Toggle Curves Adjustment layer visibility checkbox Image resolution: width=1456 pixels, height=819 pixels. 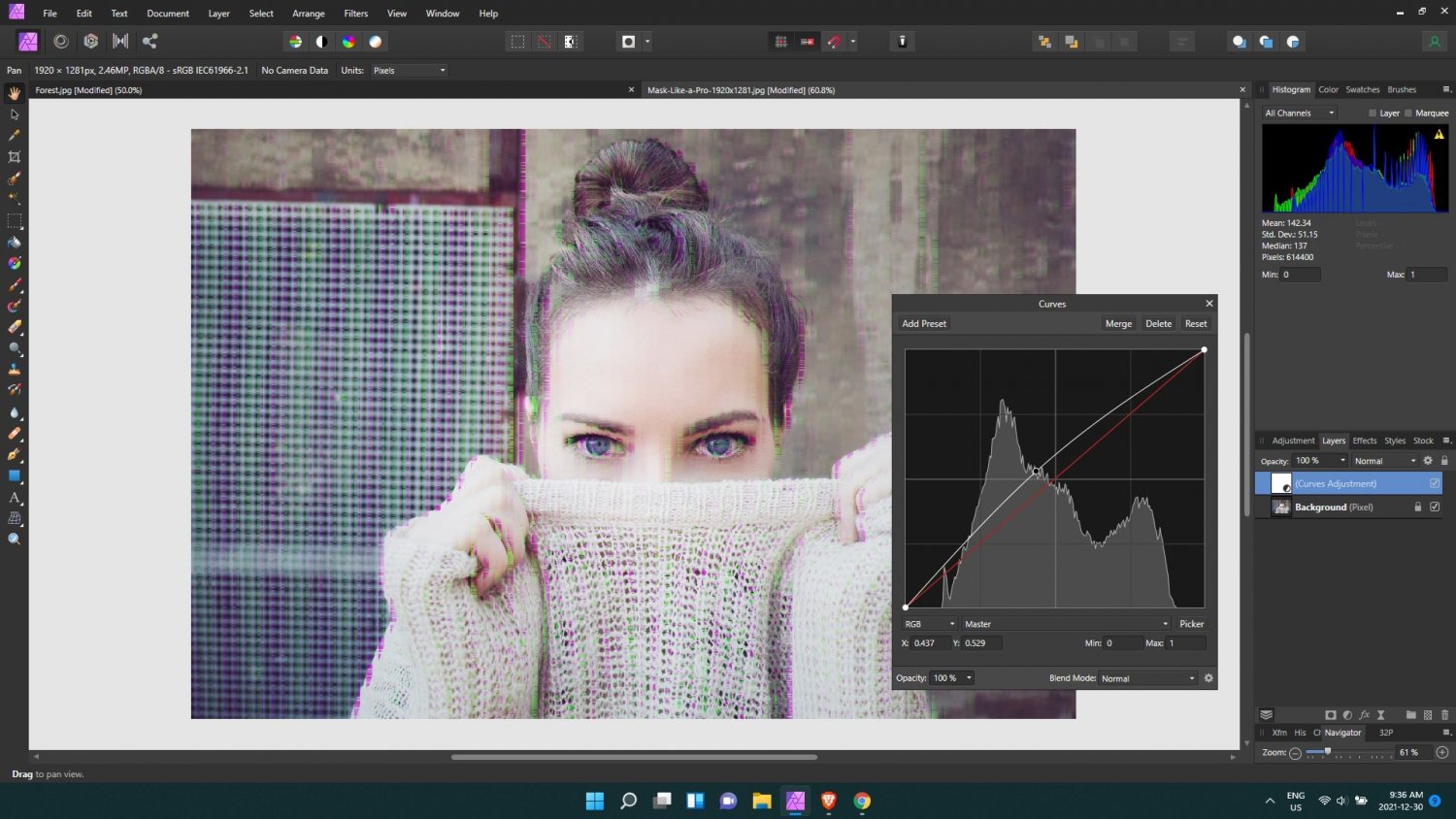coord(1435,483)
